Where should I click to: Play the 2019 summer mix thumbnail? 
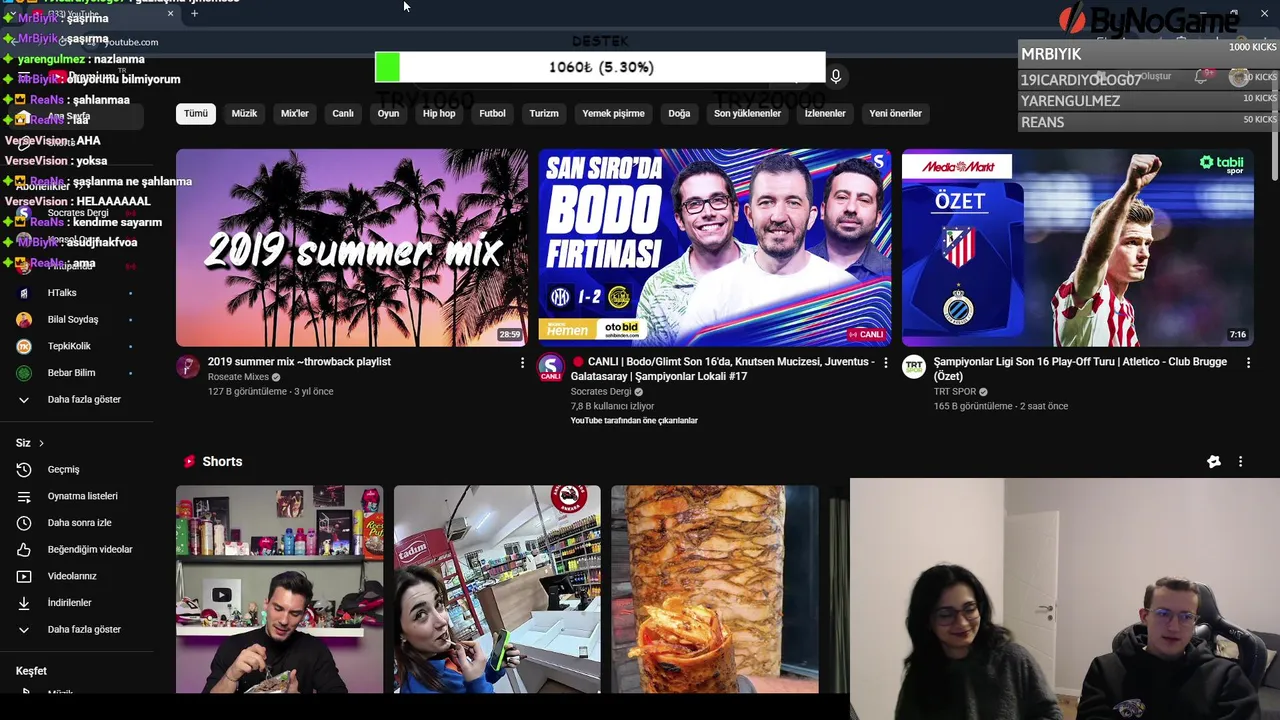coord(352,248)
